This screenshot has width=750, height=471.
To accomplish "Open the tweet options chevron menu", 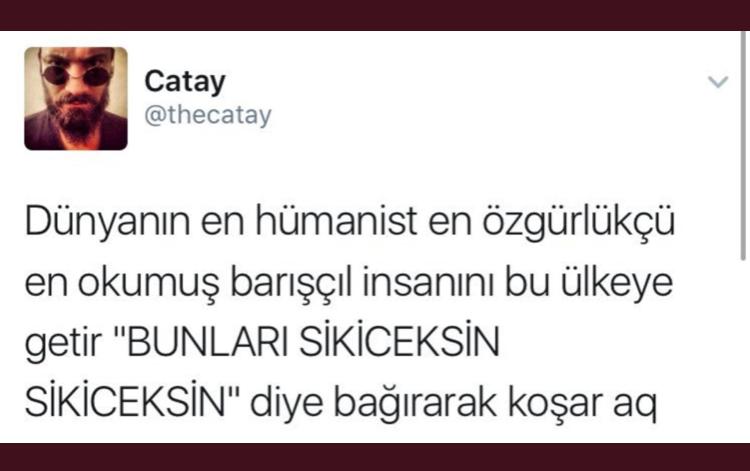I will coord(718,82).
